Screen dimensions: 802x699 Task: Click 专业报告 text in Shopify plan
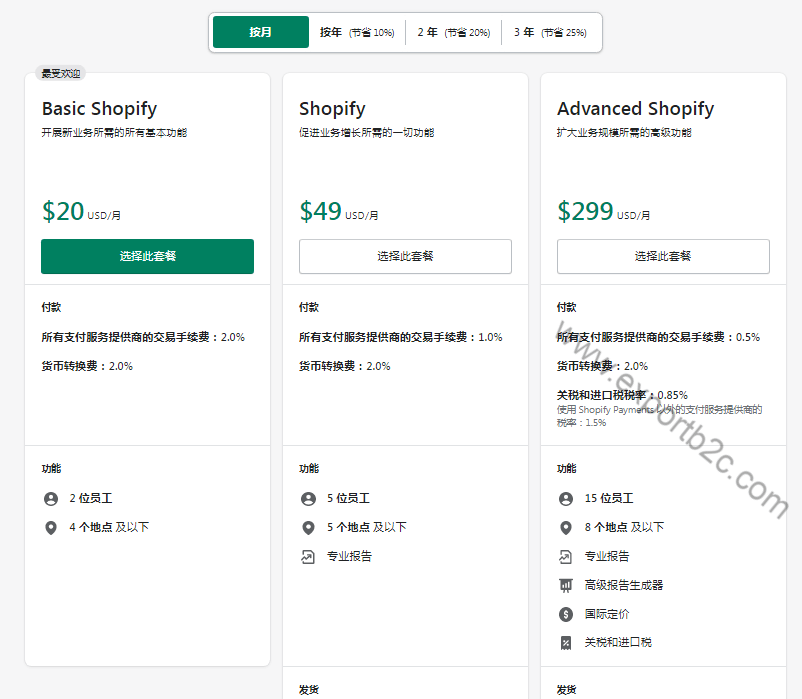pos(349,556)
